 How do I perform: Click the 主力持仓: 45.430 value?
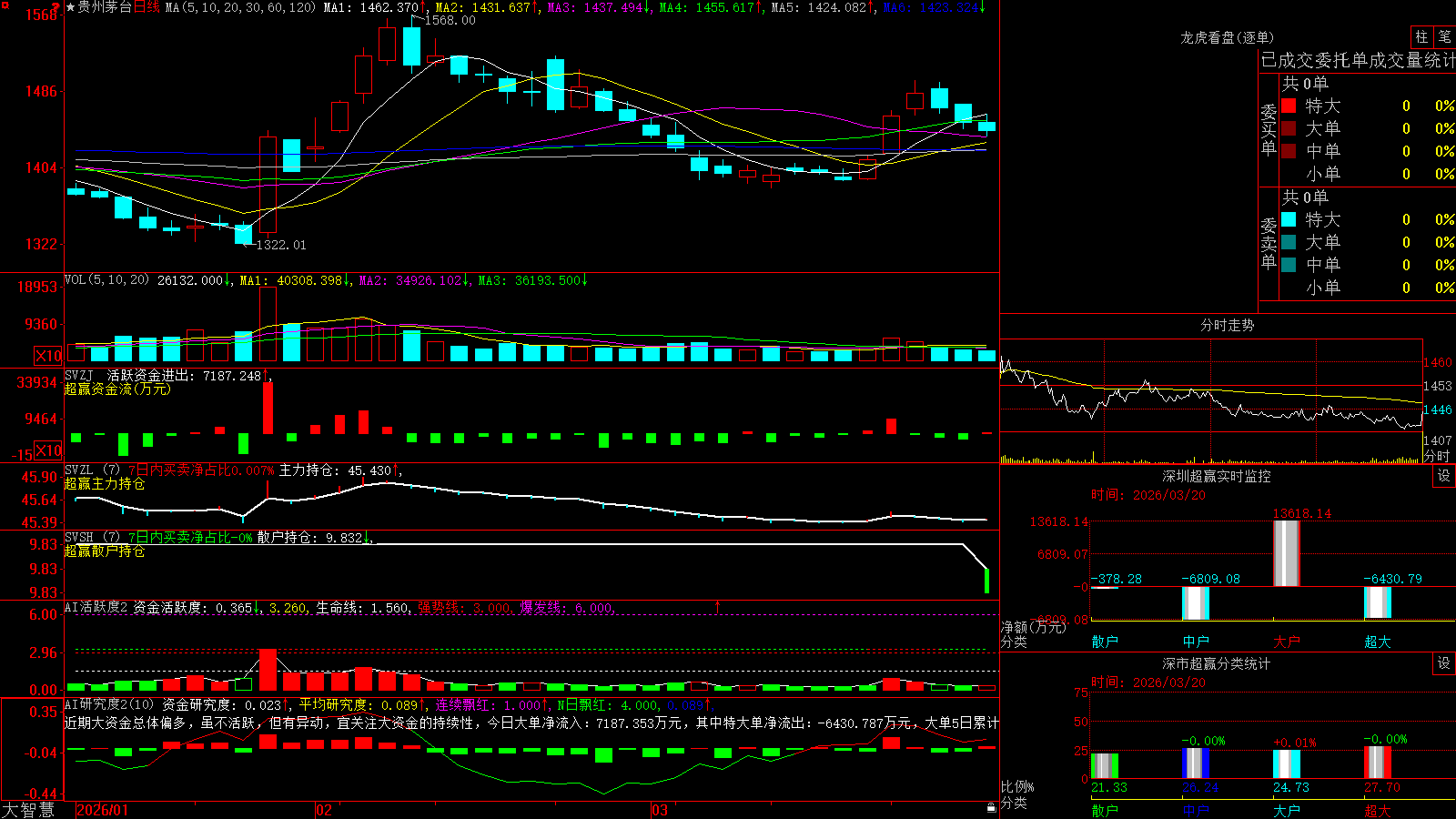click(335, 470)
